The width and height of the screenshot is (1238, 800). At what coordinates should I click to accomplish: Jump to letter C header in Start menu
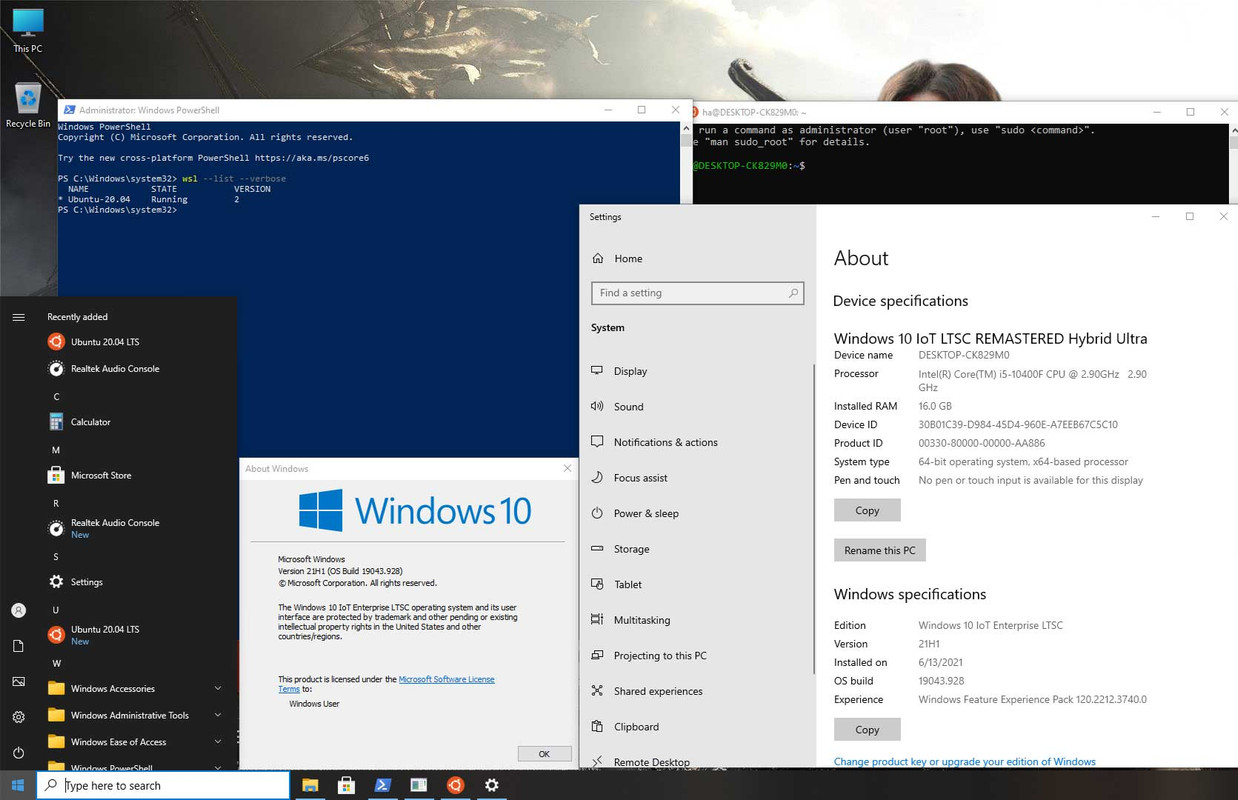click(56, 396)
